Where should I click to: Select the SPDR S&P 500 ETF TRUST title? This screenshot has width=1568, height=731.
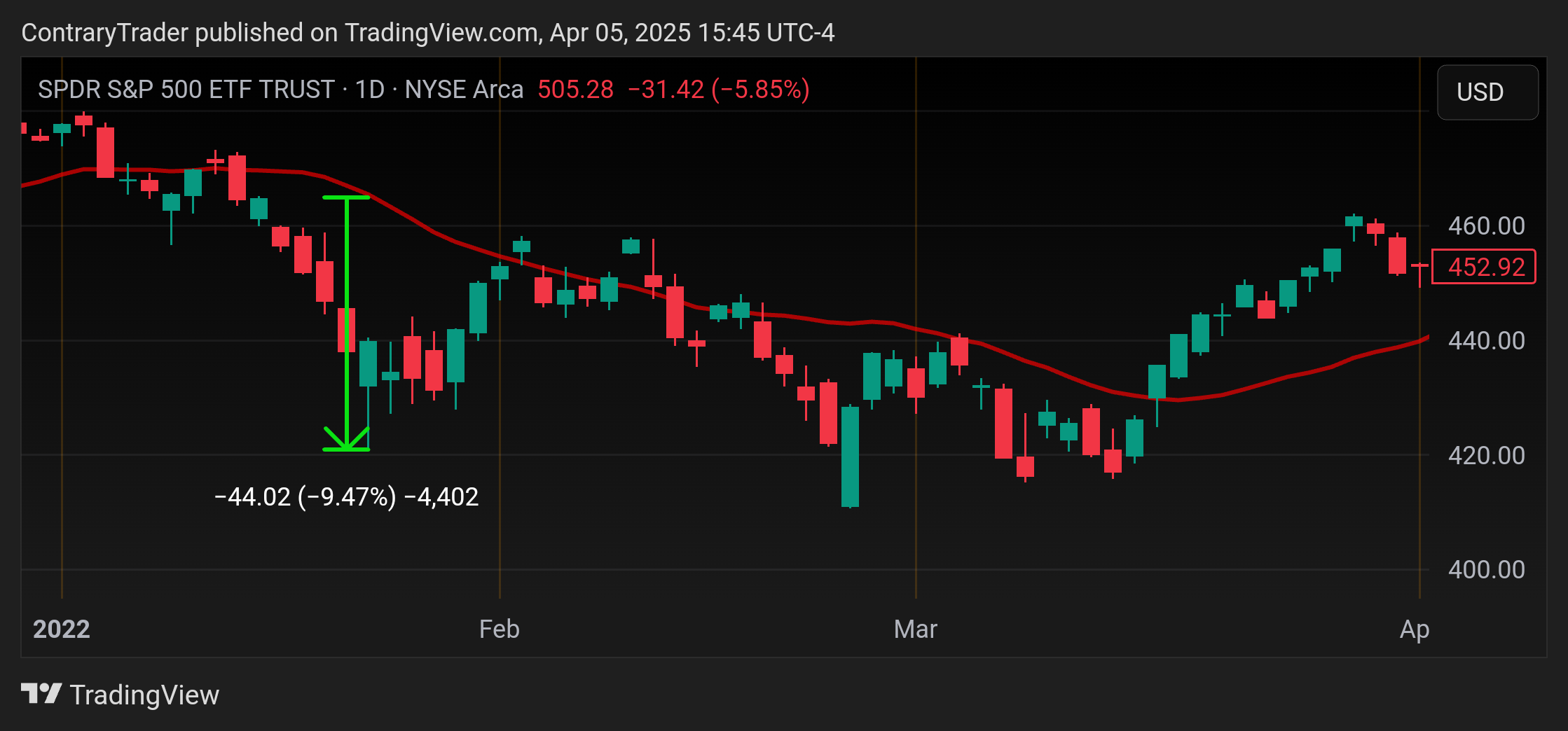(186, 90)
